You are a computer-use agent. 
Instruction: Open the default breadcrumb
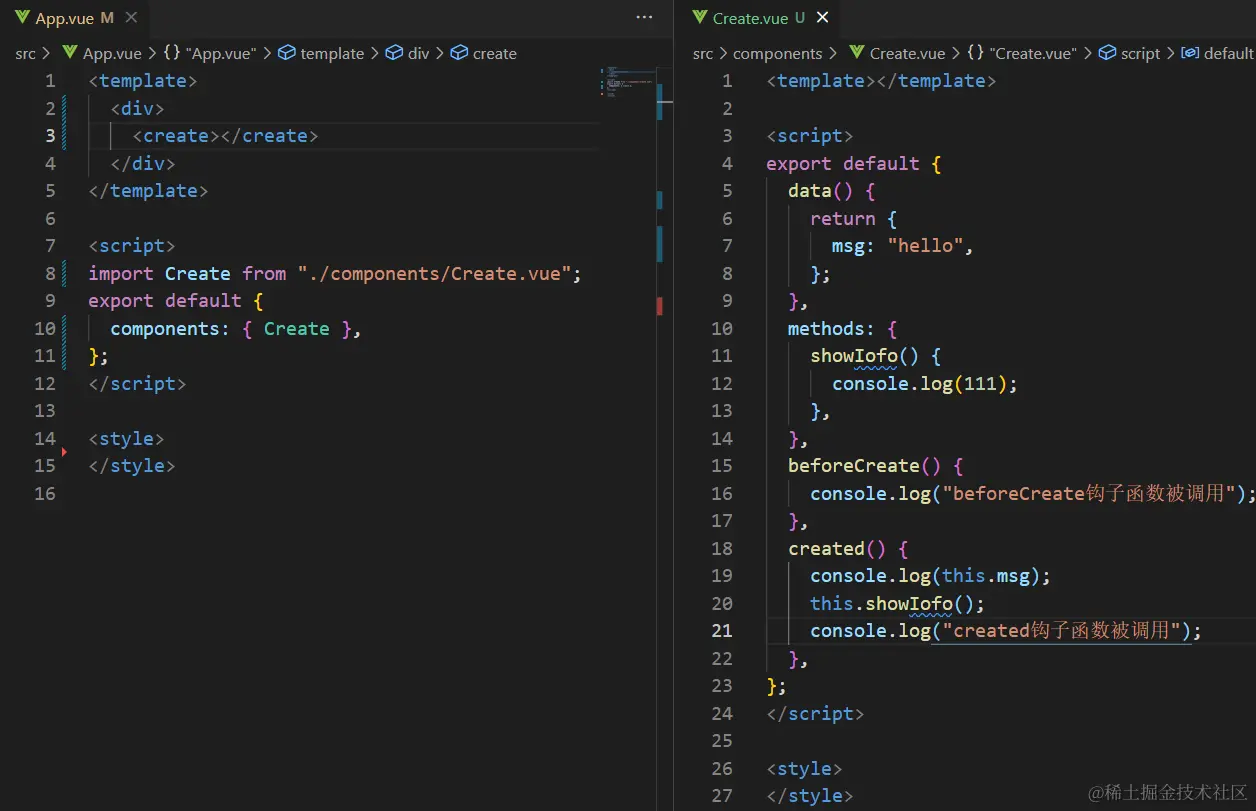tap(1228, 53)
